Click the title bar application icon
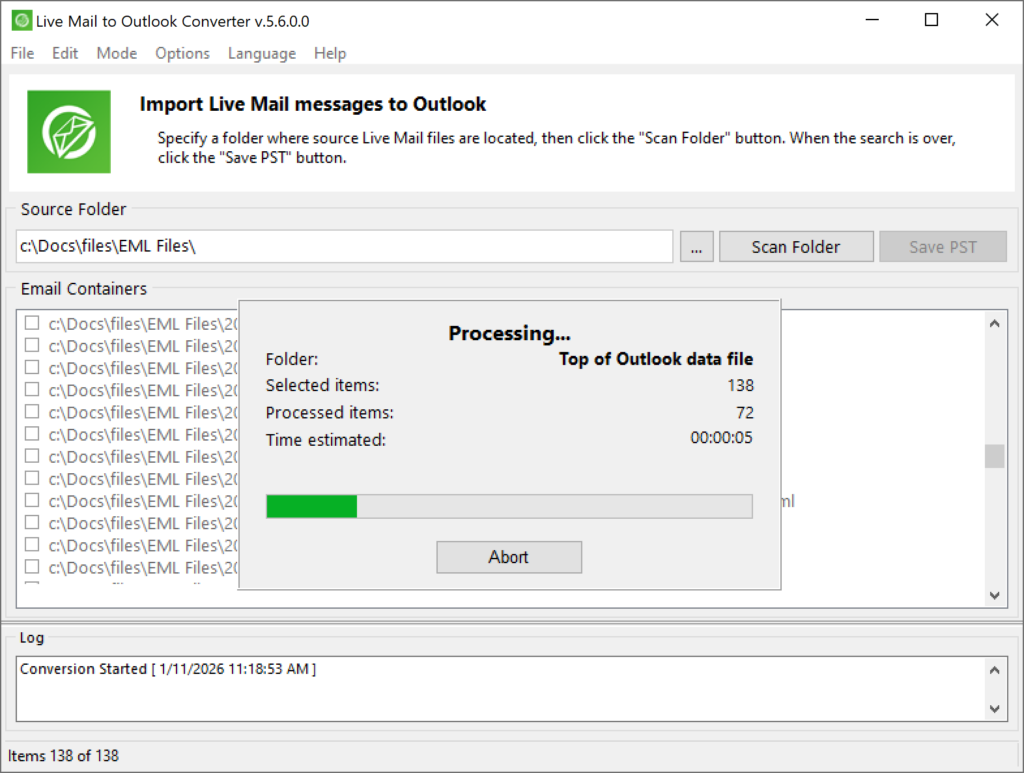Image resolution: width=1024 pixels, height=773 pixels. point(22,19)
